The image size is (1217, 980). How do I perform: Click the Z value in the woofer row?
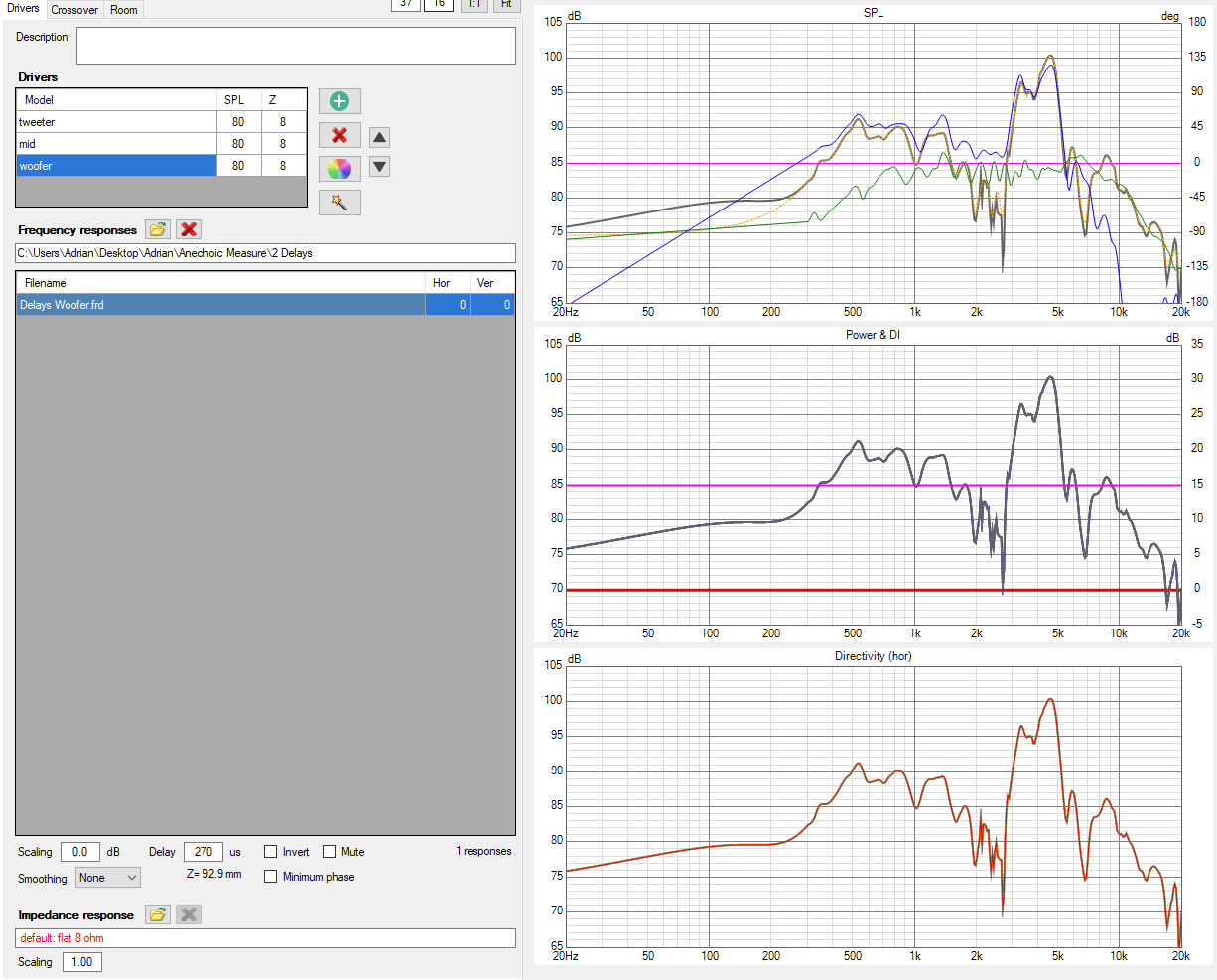[284, 166]
